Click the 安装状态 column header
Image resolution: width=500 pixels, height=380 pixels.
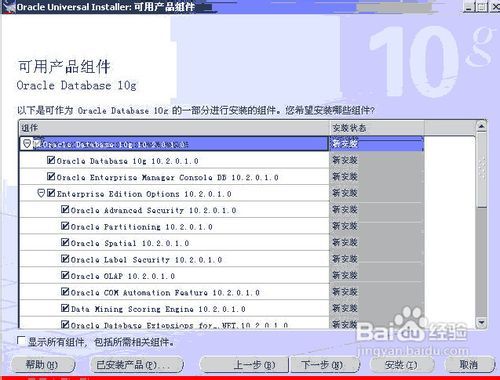[377, 128]
